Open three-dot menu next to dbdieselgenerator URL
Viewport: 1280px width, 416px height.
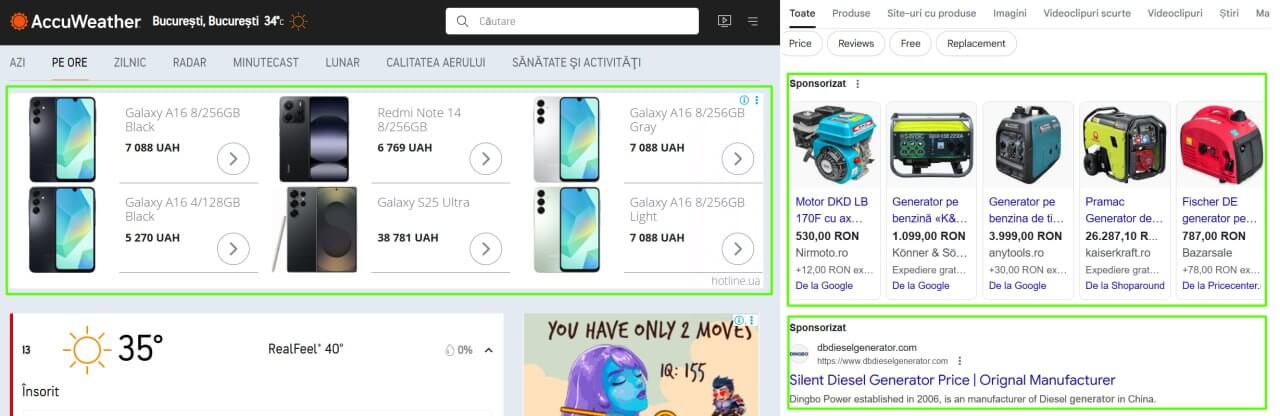pos(959,361)
